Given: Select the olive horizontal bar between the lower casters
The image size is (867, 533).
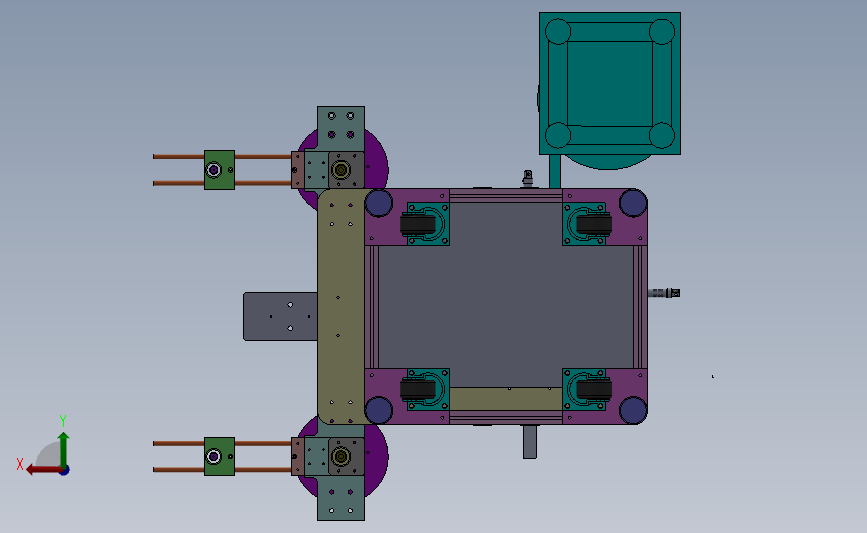Looking at the screenshot, I should 506,399.
